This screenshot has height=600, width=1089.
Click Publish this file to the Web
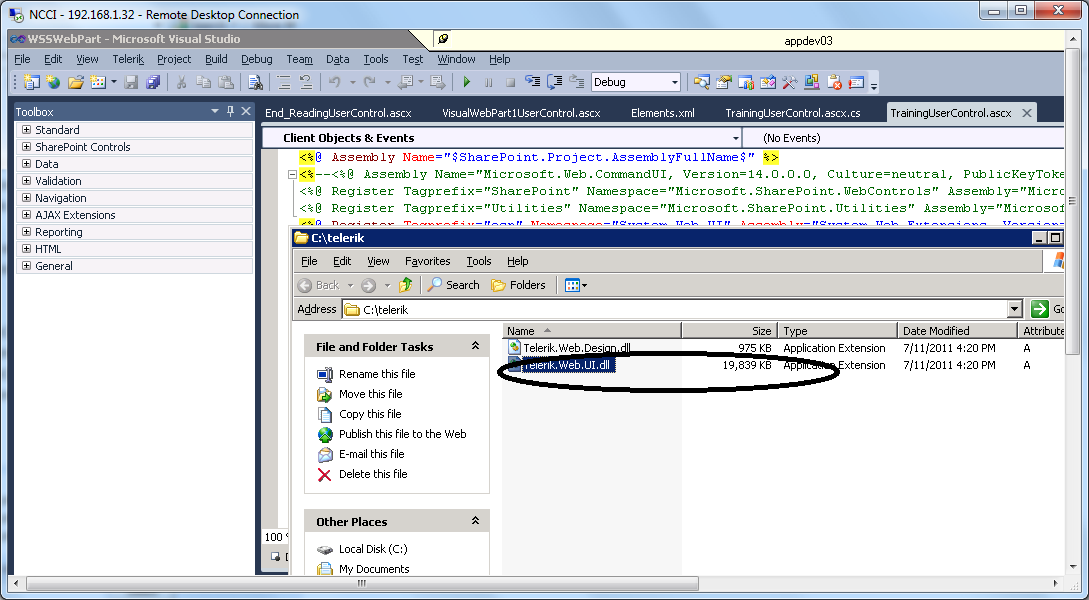[x=402, y=434]
